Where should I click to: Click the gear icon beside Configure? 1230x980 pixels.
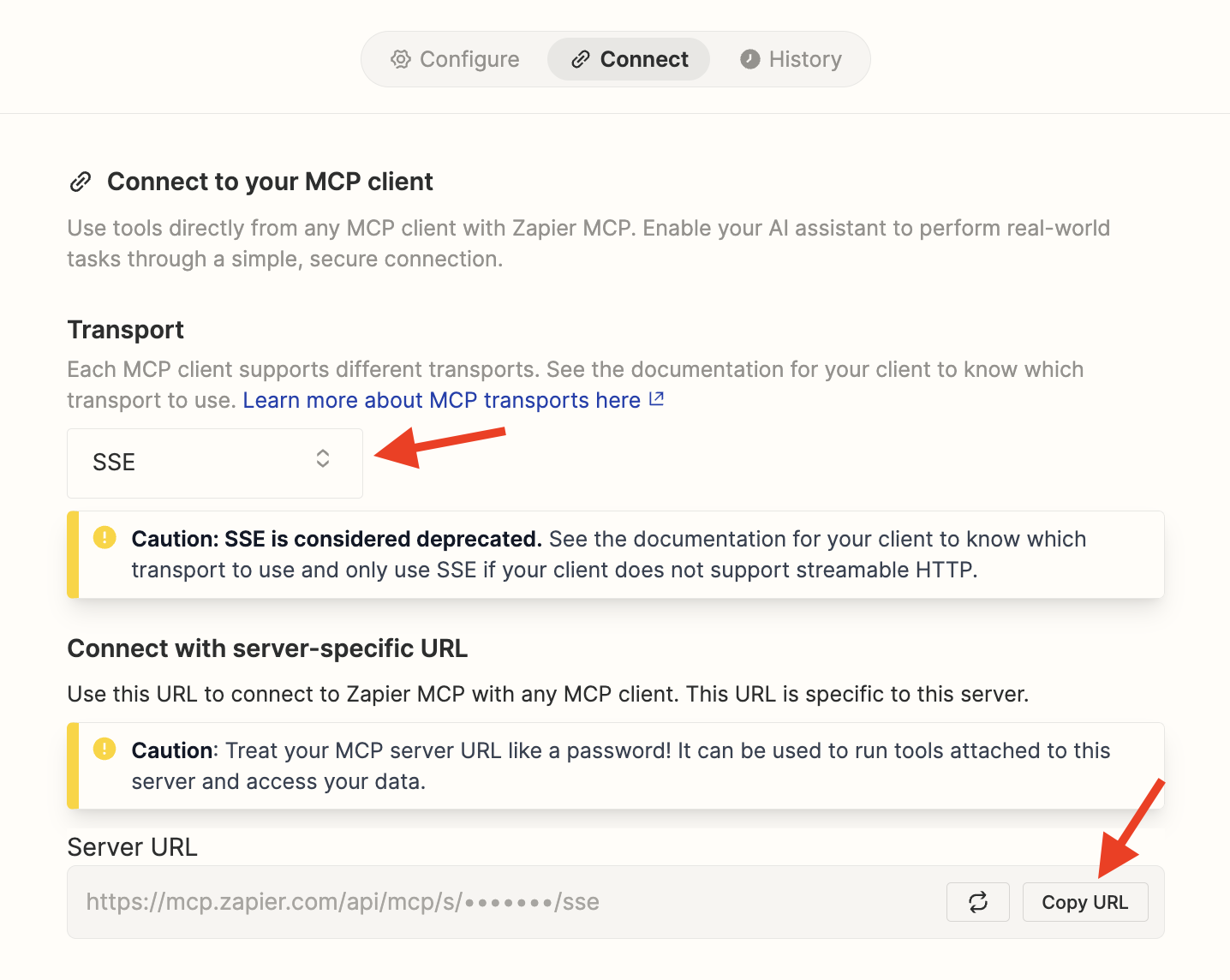pos(401,59)
